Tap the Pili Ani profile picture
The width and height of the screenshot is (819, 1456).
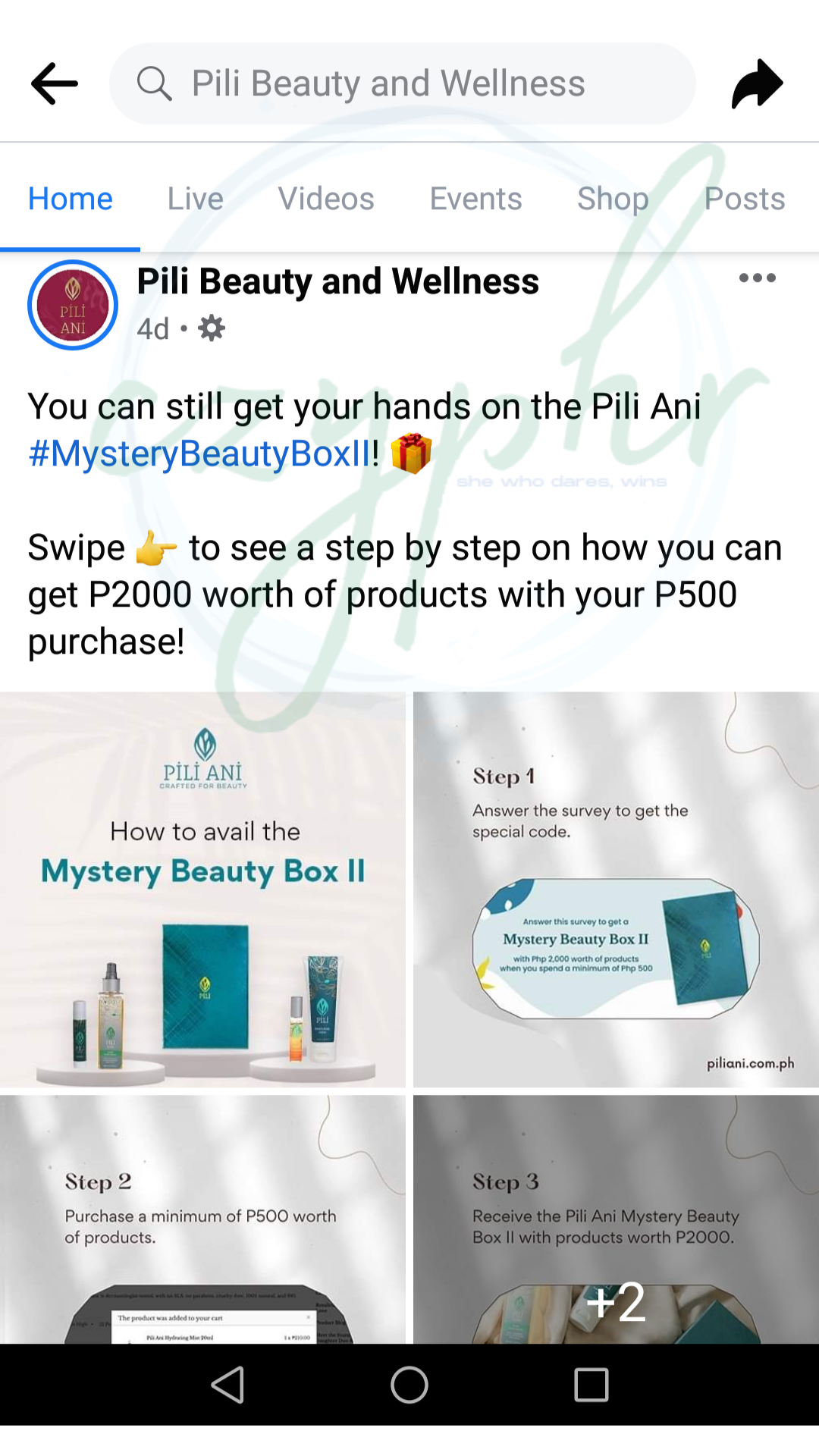(73, 305)
